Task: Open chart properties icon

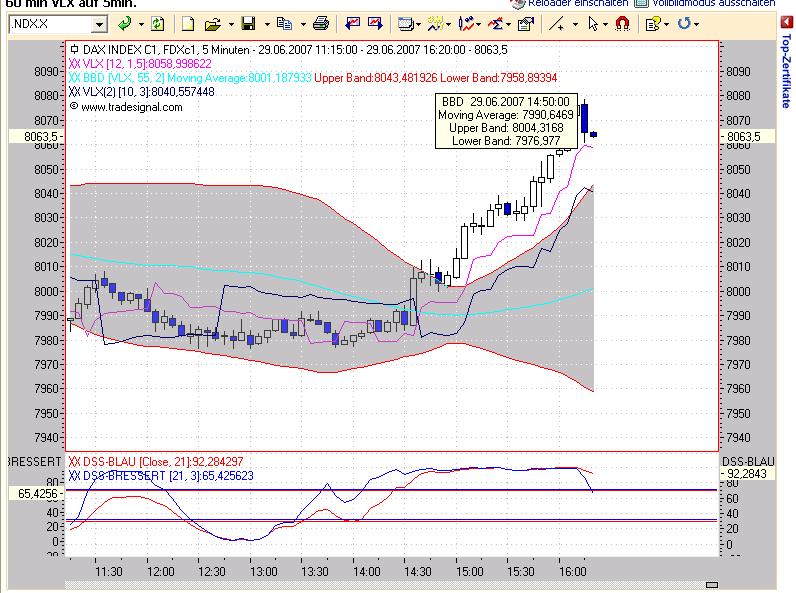Action: pyautogui.click(x=525, y=24)
